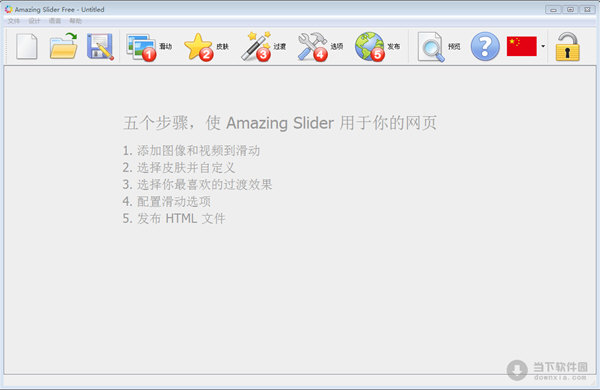600x390 pixels.
Task: Open help via blue question mark
Action: pos(485,47)
